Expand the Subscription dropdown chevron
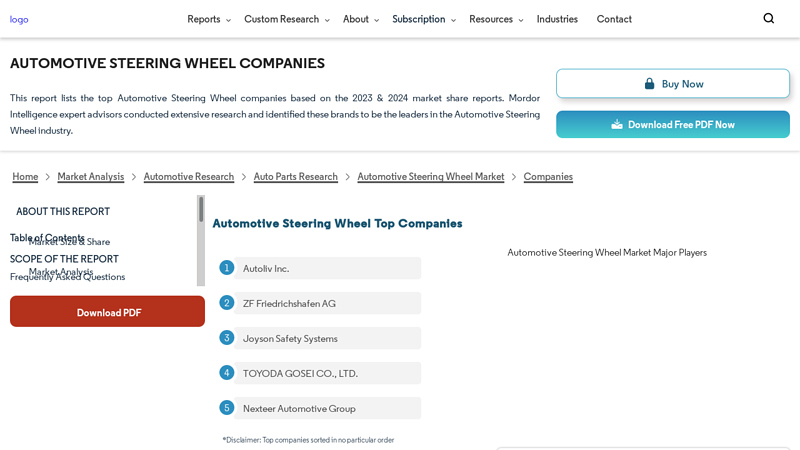 pos(453,20)
